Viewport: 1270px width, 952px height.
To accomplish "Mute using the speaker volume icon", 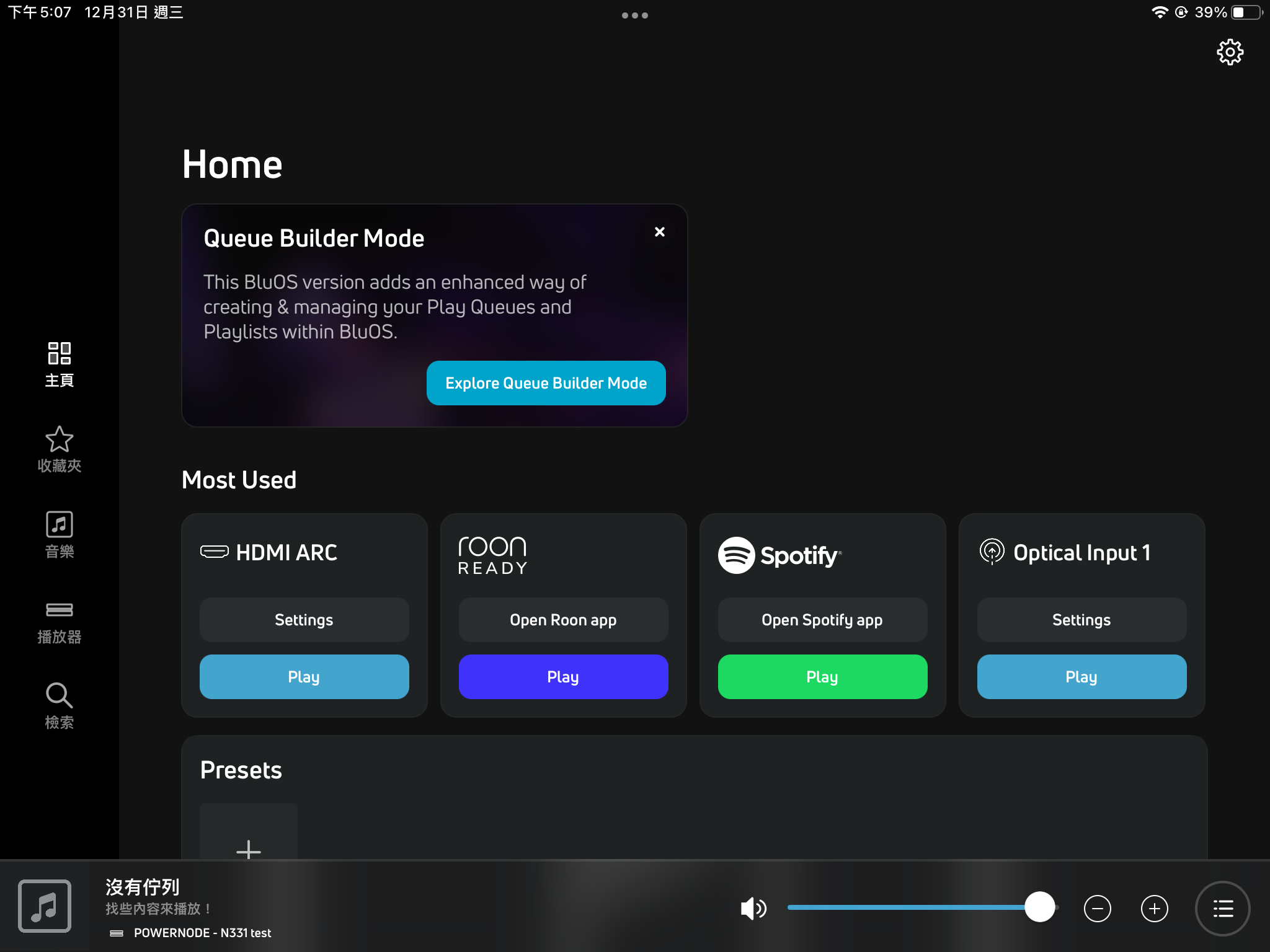I will coord(753,909).
